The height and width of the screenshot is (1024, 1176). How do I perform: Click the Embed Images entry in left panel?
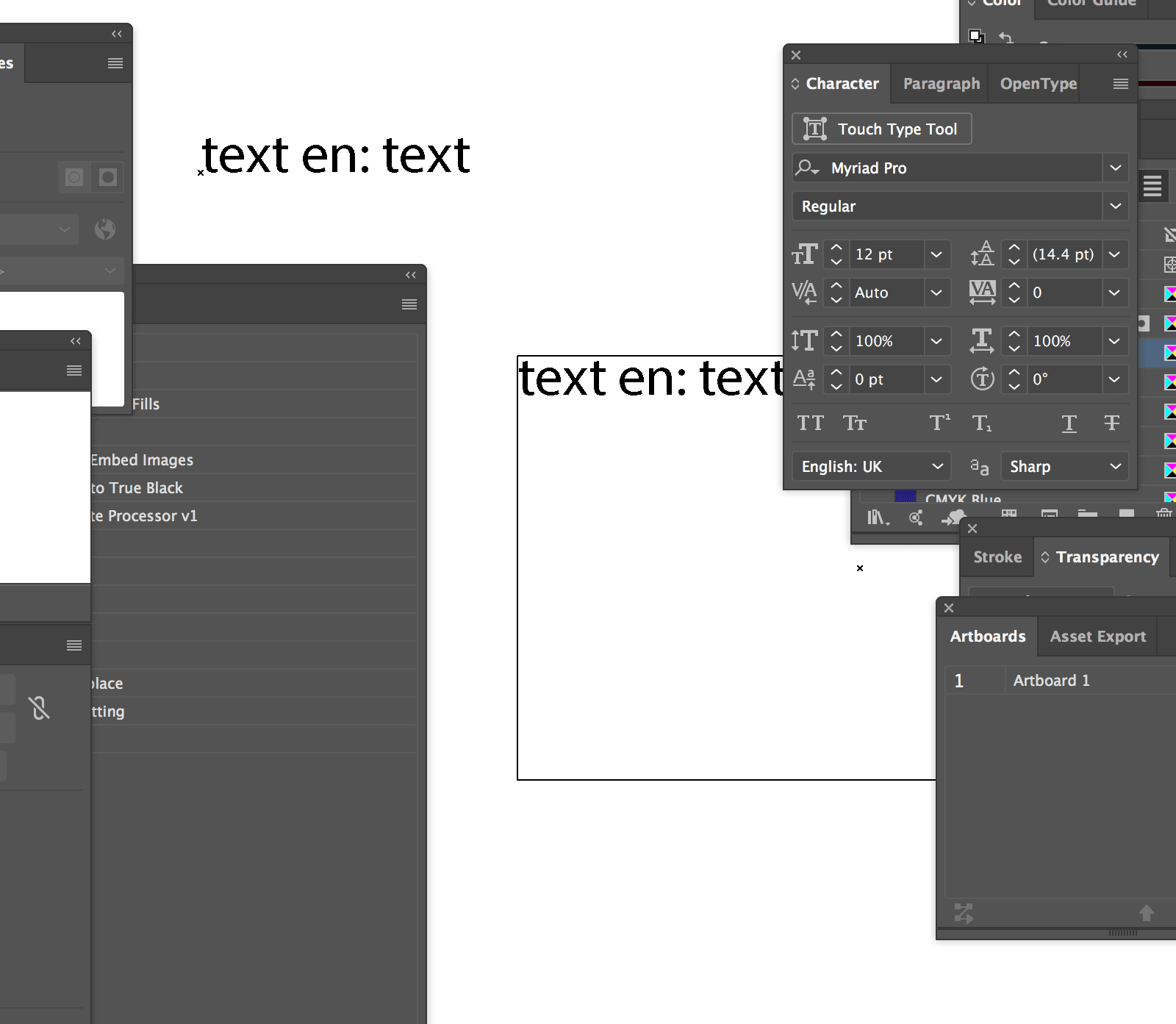[142, 460]
